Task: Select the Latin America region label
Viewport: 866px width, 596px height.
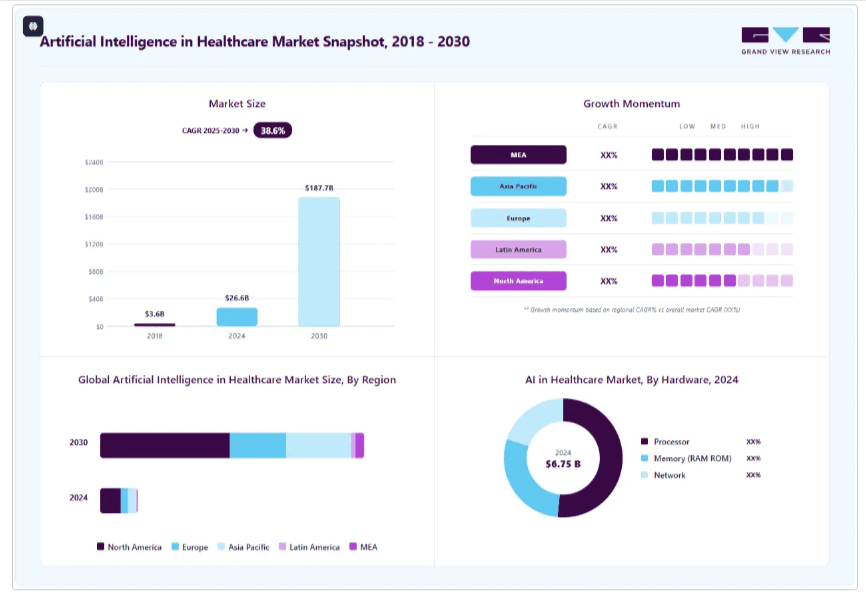Action: [x=519, y=250]
